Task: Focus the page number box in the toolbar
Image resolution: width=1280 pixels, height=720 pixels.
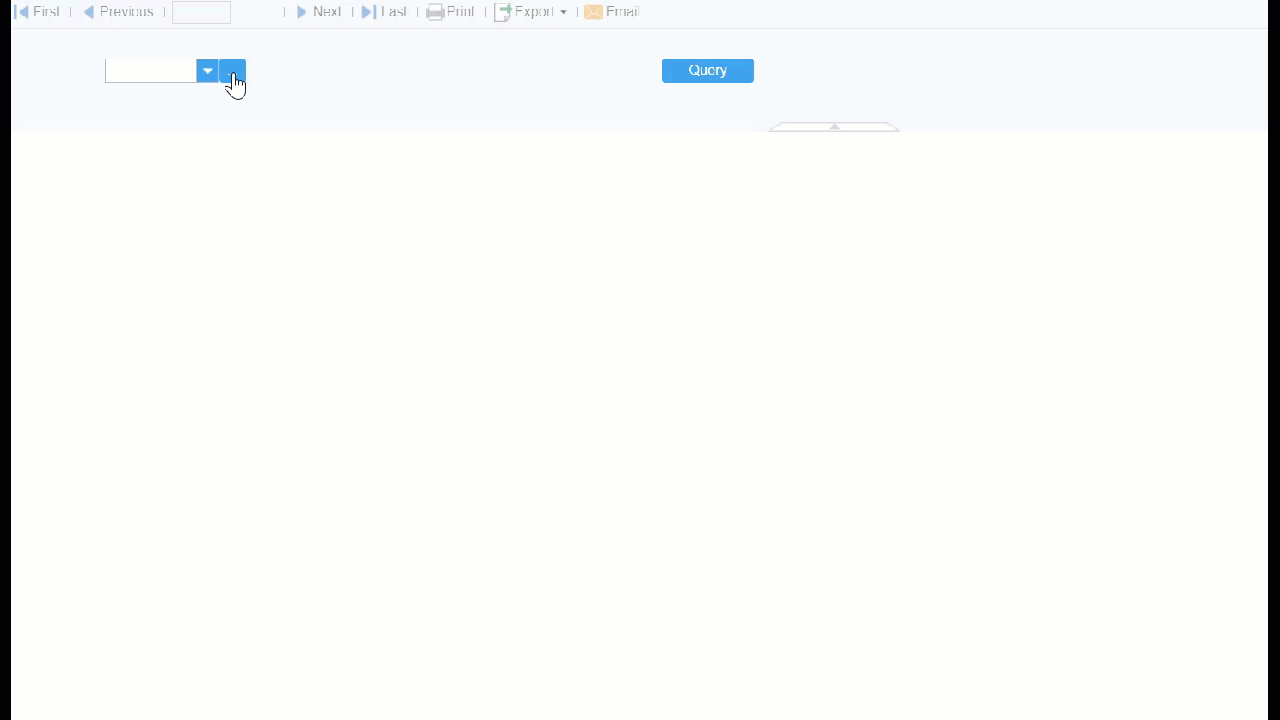Action: pyautogui.click(x=201, y=12)
